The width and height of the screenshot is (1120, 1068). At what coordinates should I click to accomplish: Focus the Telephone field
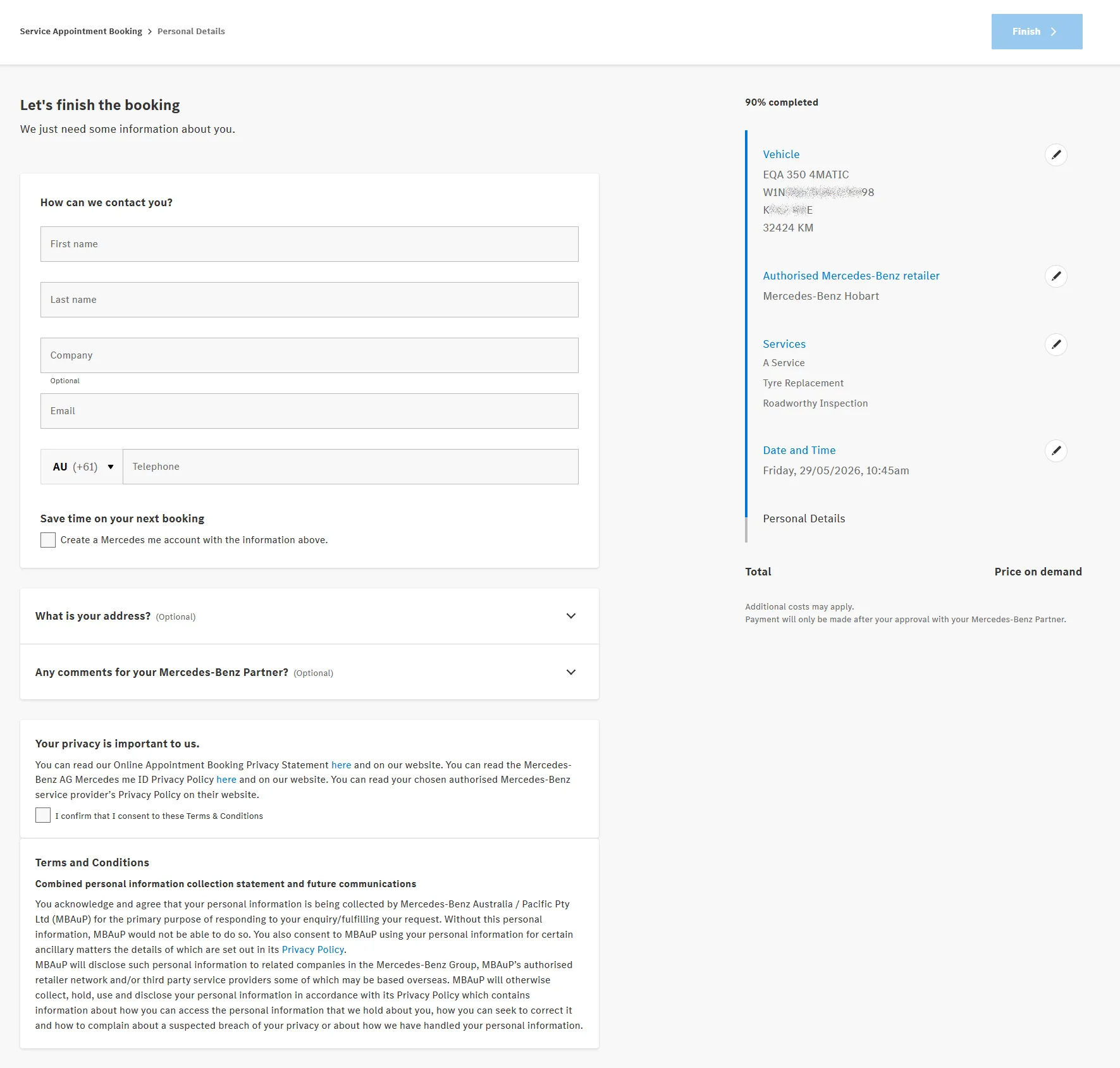point(350,467)
